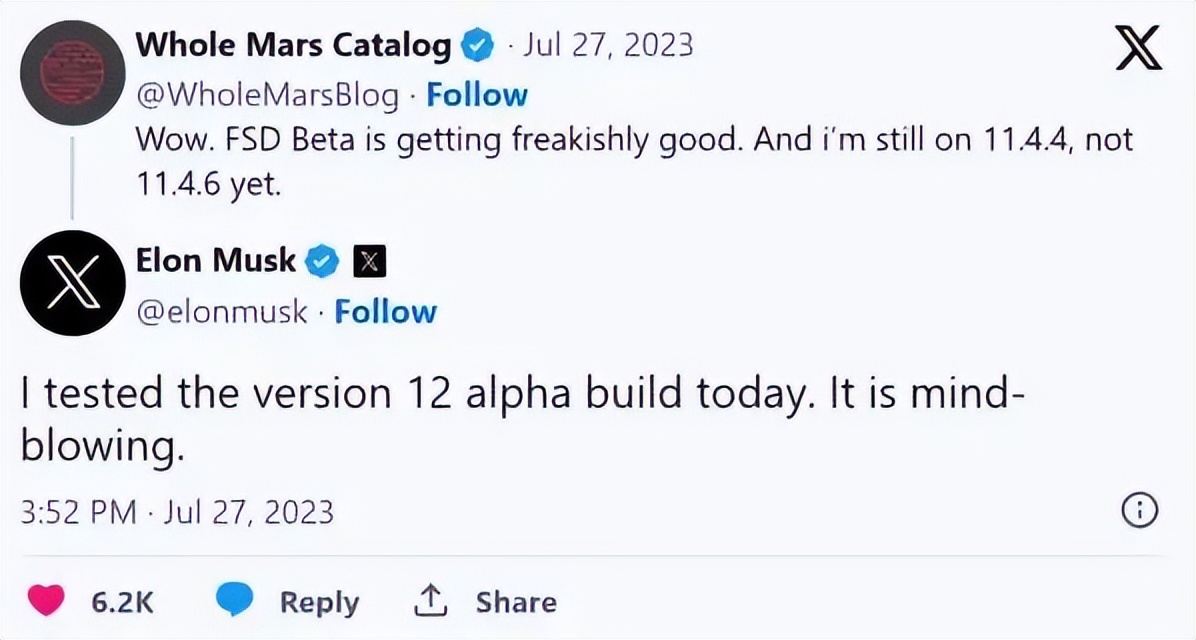Click the X logo in the top corner
The height and width of the screenshot is (640, 1196).
click(x=1139, y=48)
